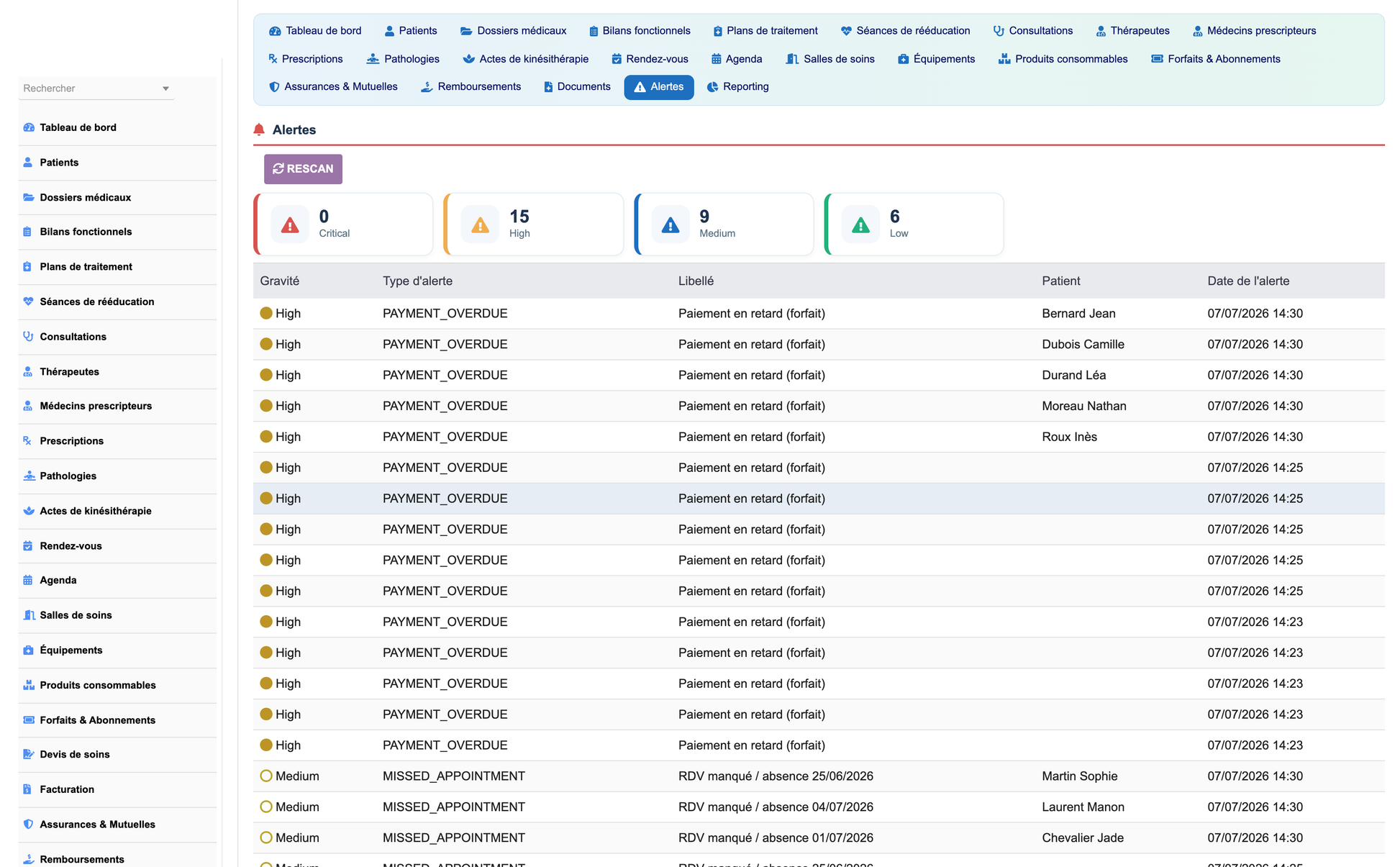Click the red bell icon beside Alertes heading

(259, 130)
